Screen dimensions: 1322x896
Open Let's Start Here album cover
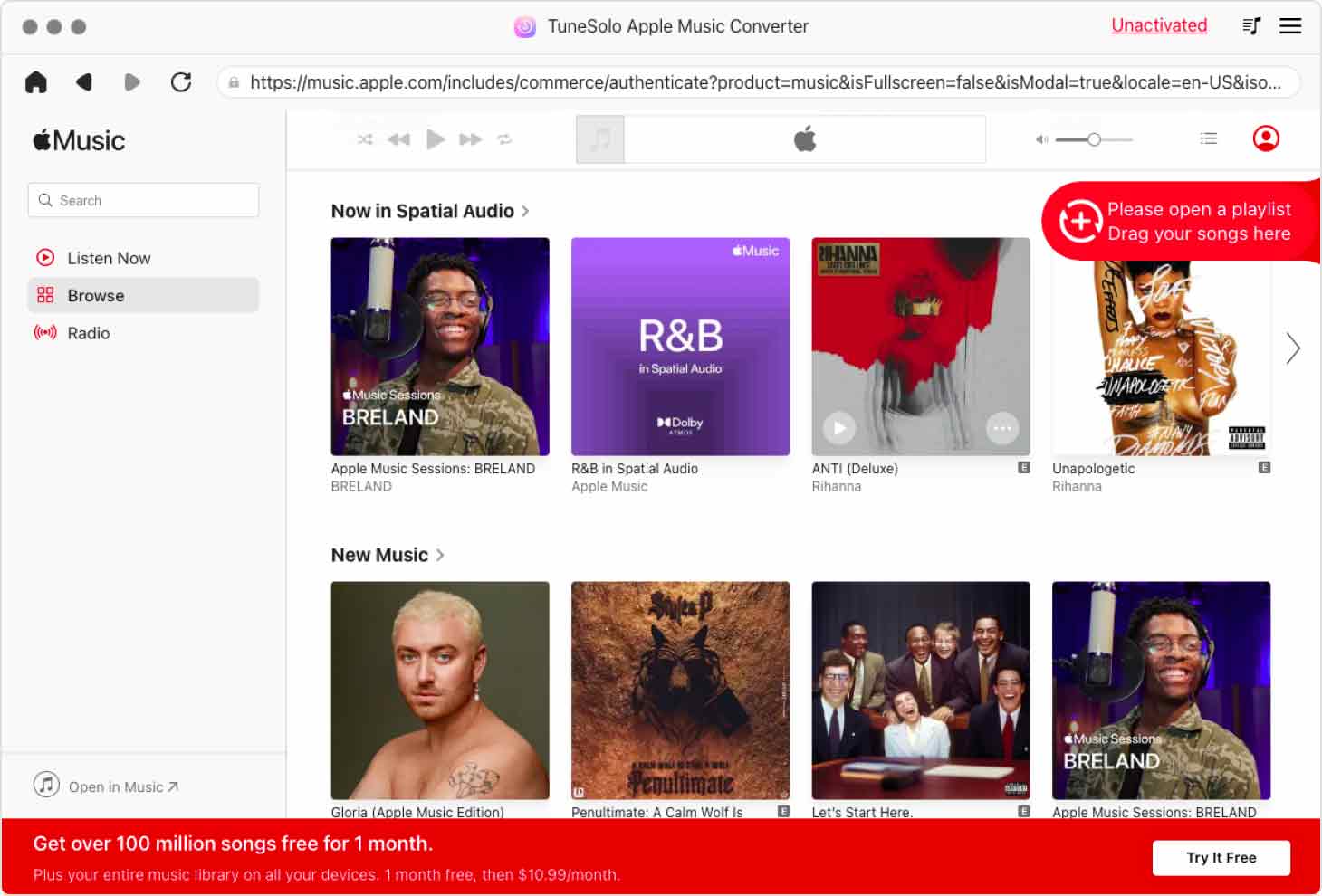coord(921,691)
